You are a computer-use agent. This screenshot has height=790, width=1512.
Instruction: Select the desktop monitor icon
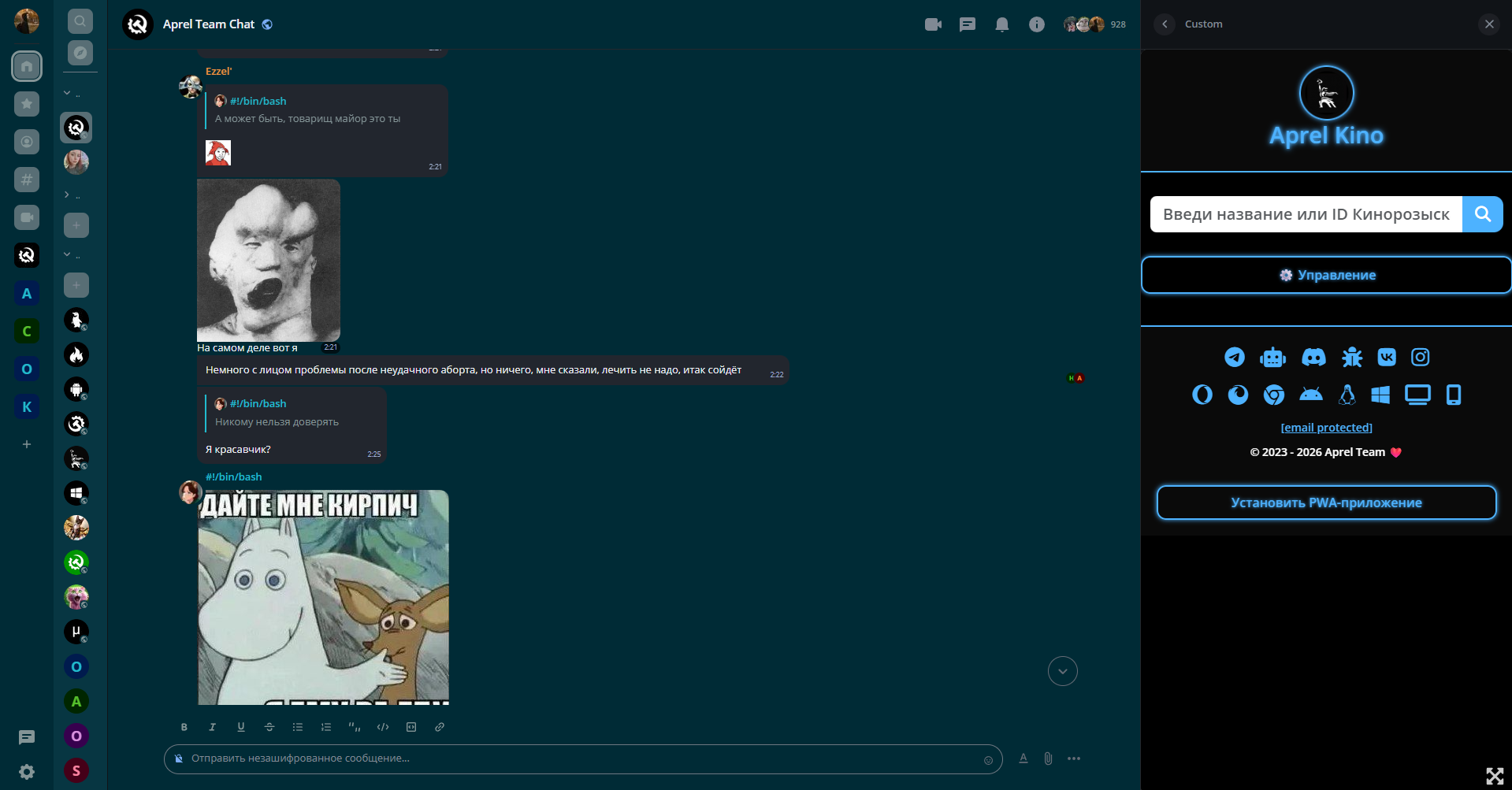(x=1417, y=395)
